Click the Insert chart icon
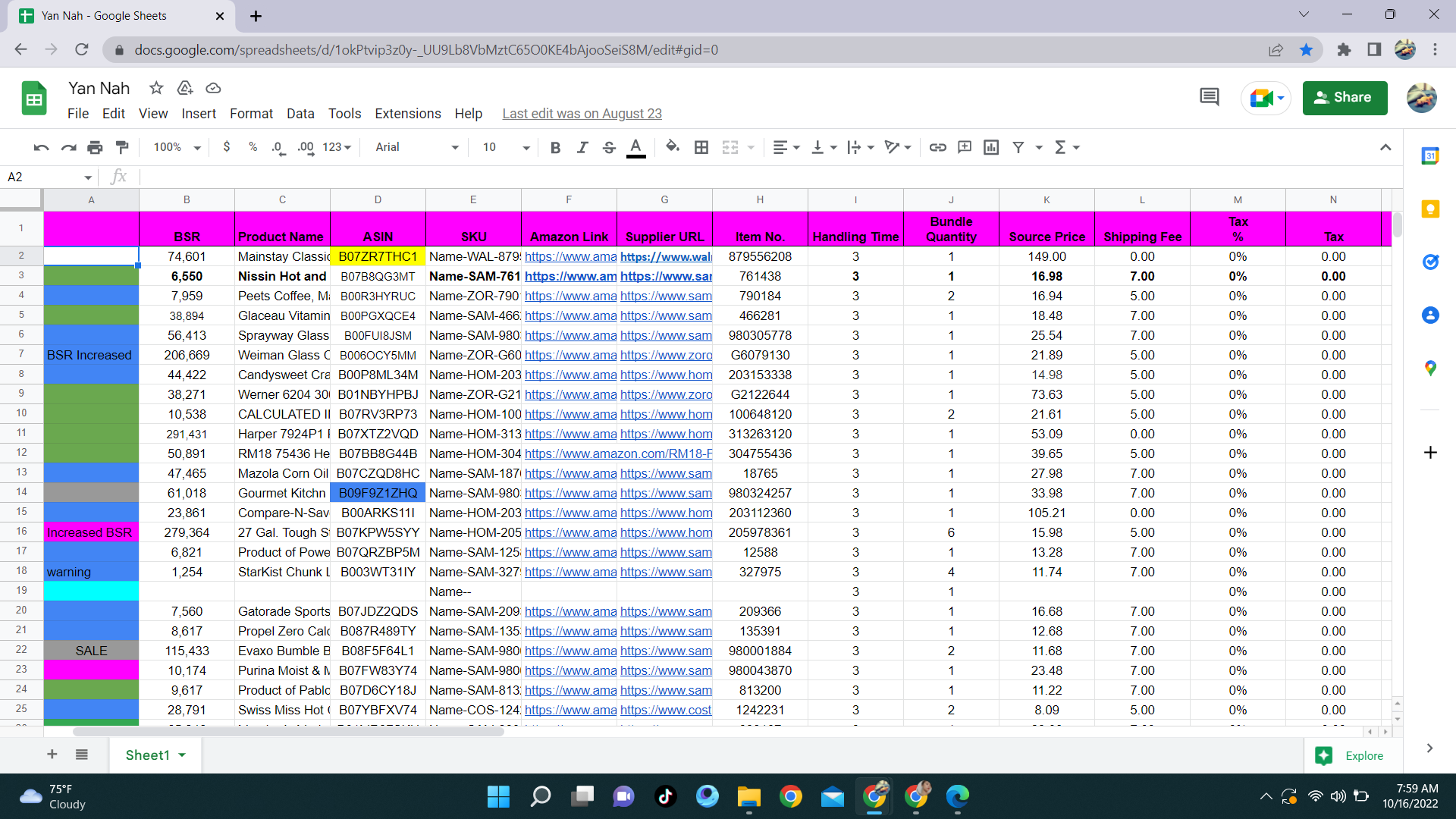Image resolution: width=1456 pixels, height=819 pixels. (x=991, y=147)
